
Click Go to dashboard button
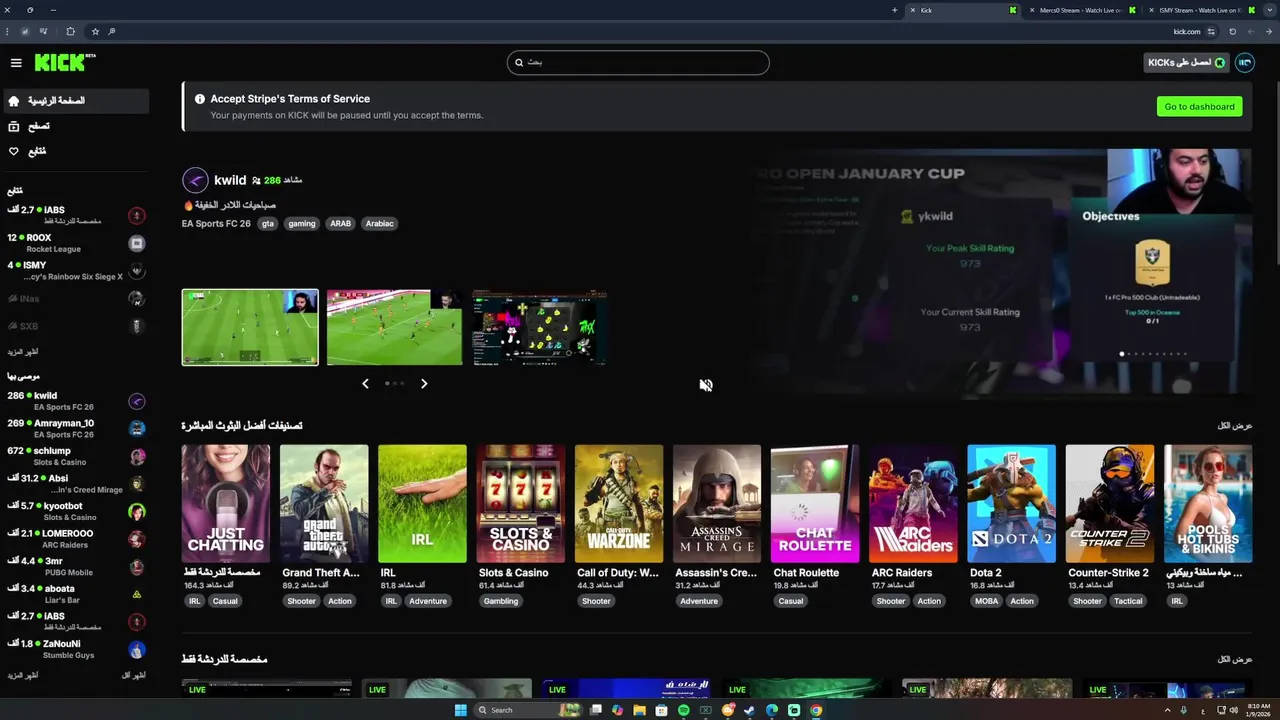(x=1199, y=106)
